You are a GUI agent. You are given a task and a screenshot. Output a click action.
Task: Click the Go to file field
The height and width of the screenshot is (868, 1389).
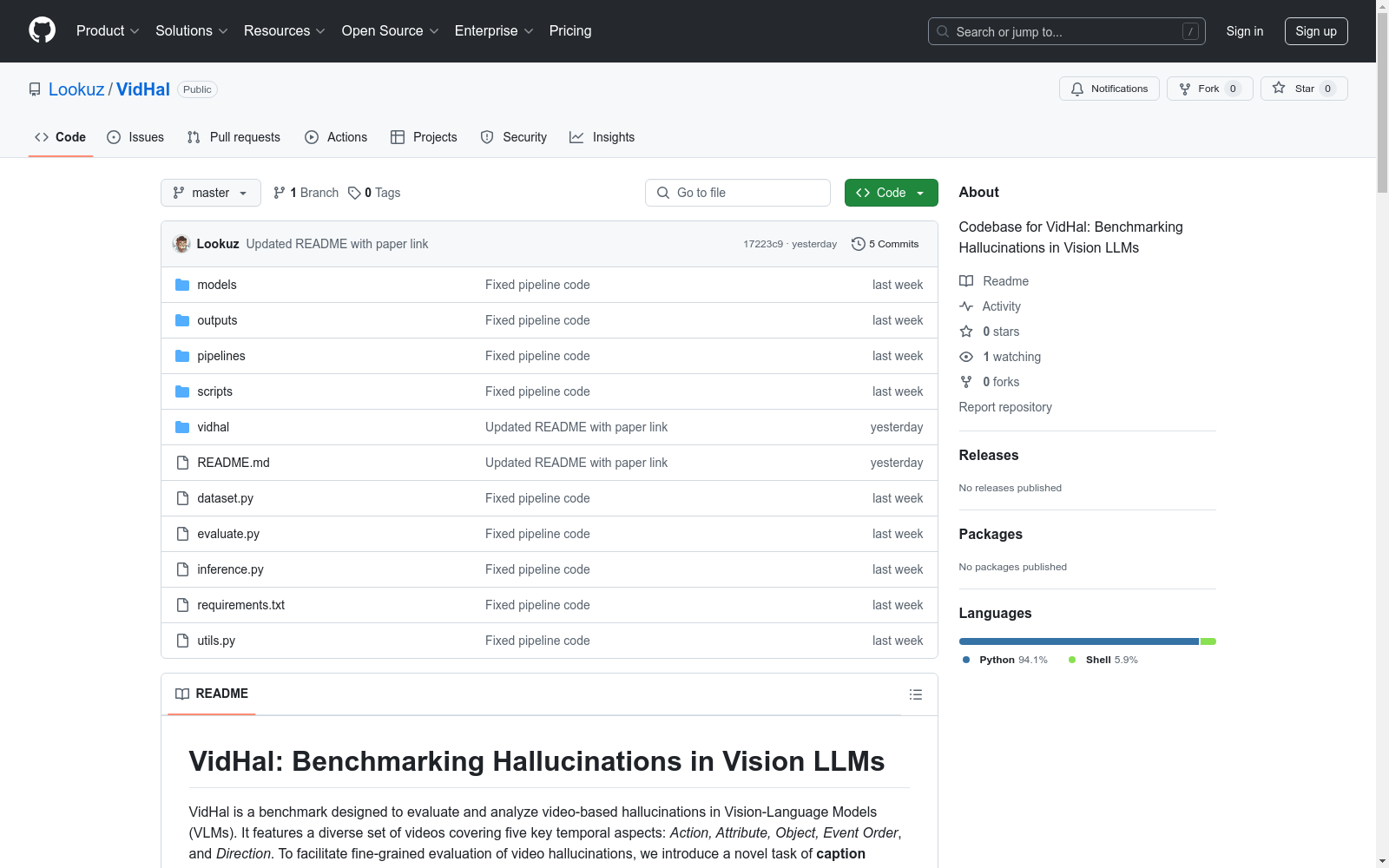coord(738,193)
